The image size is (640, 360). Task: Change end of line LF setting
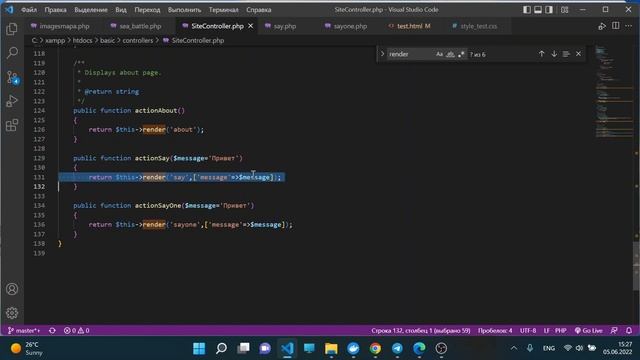(x=546, y=331)
